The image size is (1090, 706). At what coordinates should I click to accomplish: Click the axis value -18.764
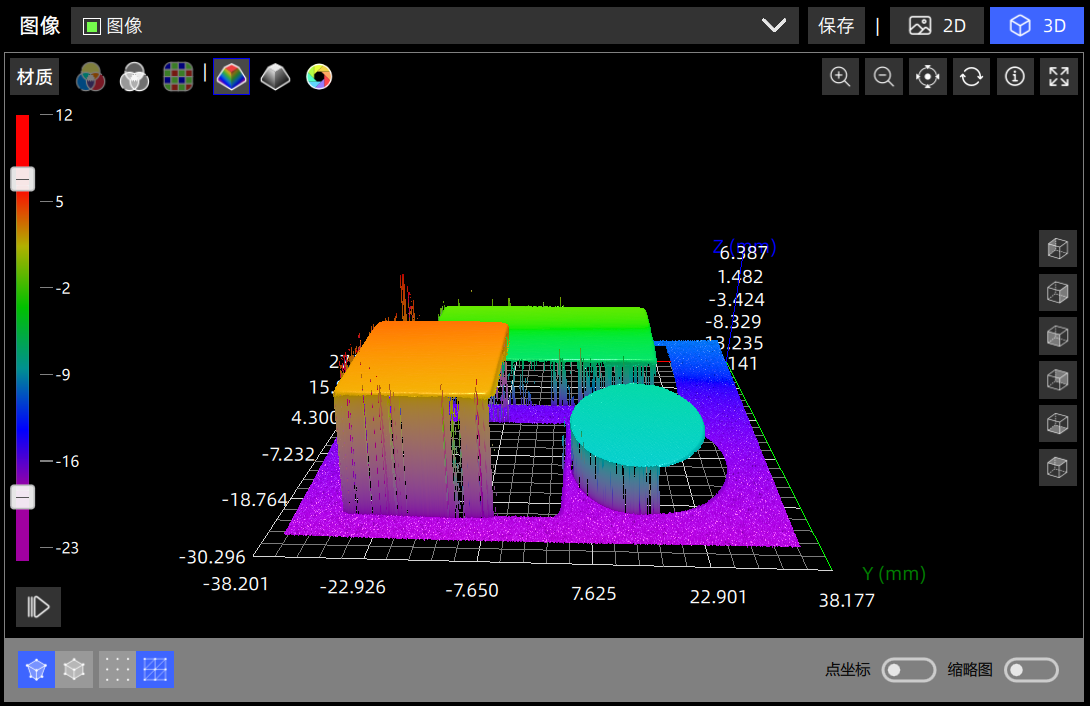pyautogui.click(x=254, y=500)
